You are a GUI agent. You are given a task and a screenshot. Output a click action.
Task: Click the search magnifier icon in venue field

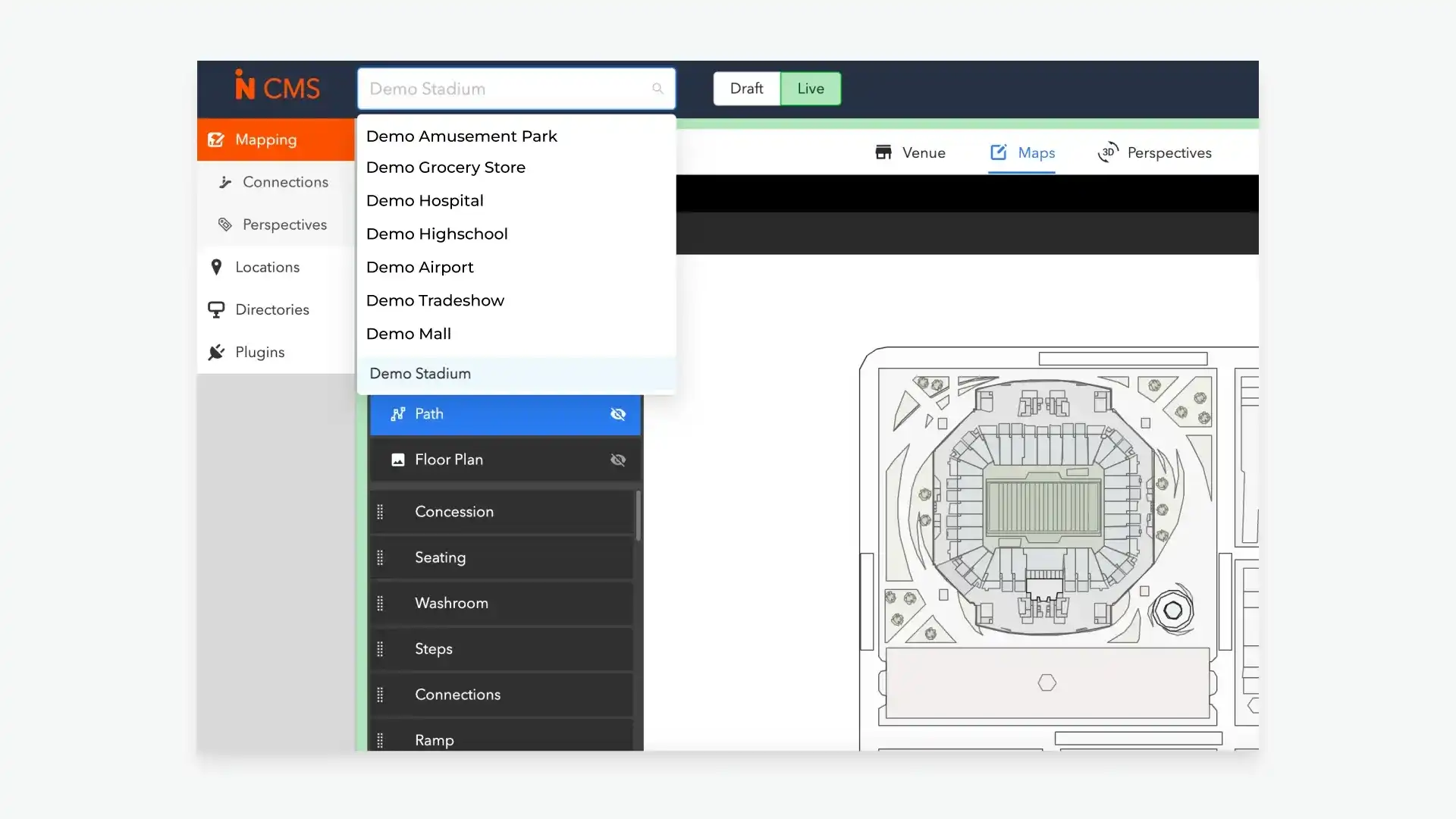tap(657, 89)
